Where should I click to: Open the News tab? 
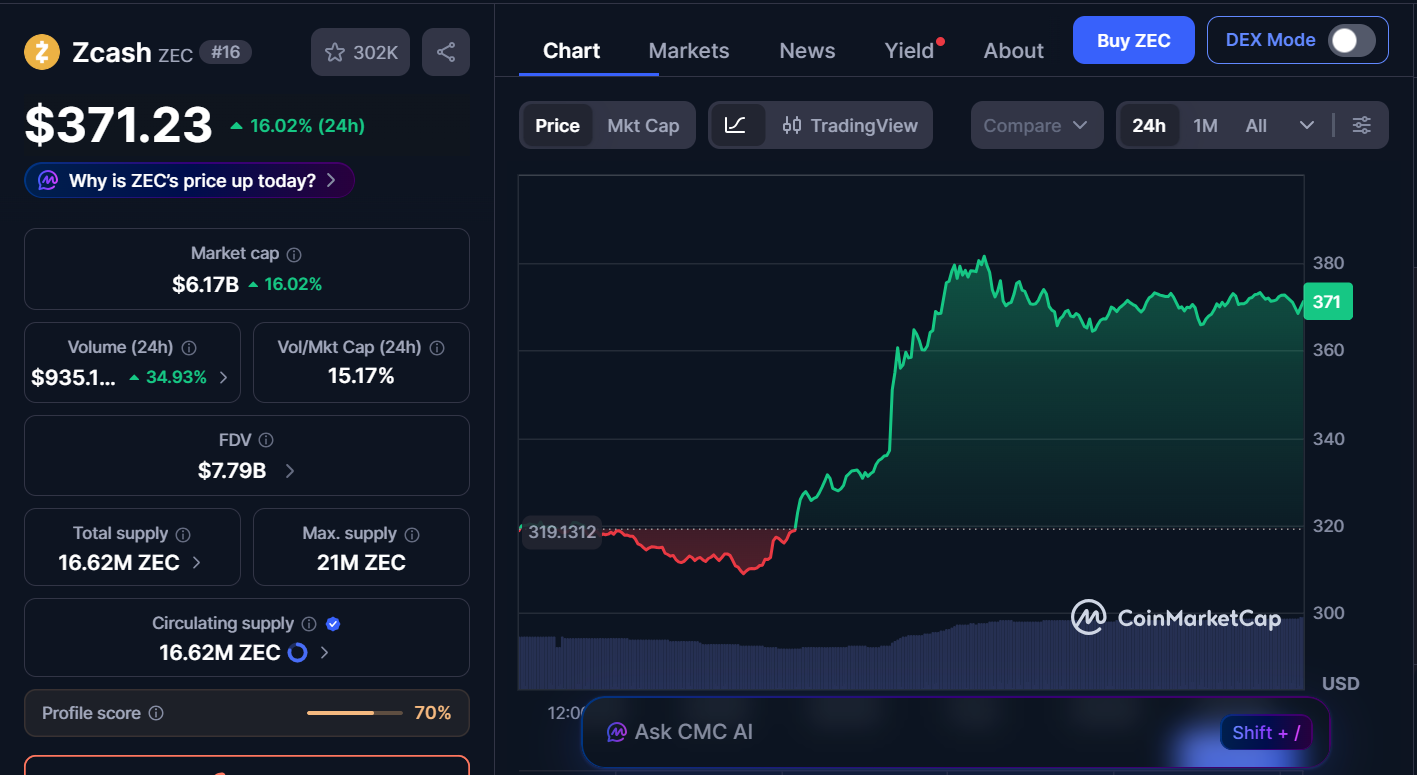[x=806, y=50]
